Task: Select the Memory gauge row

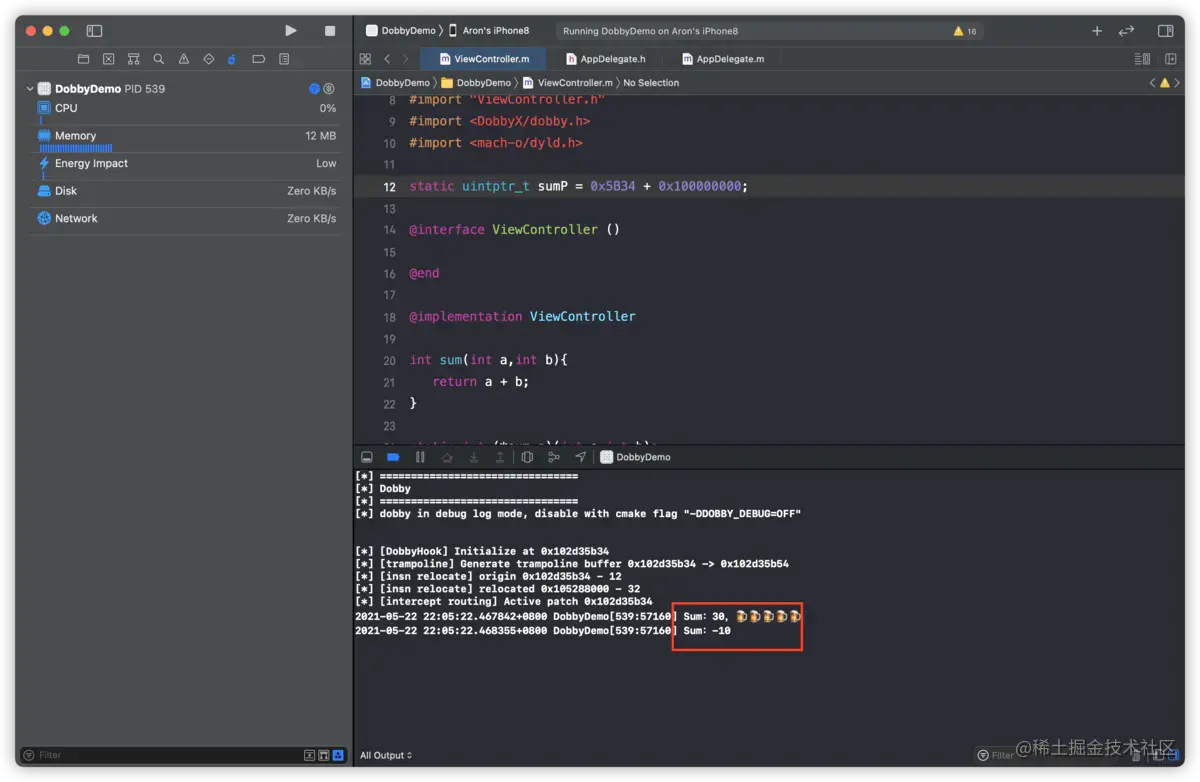Action: [x=186, y=140]
